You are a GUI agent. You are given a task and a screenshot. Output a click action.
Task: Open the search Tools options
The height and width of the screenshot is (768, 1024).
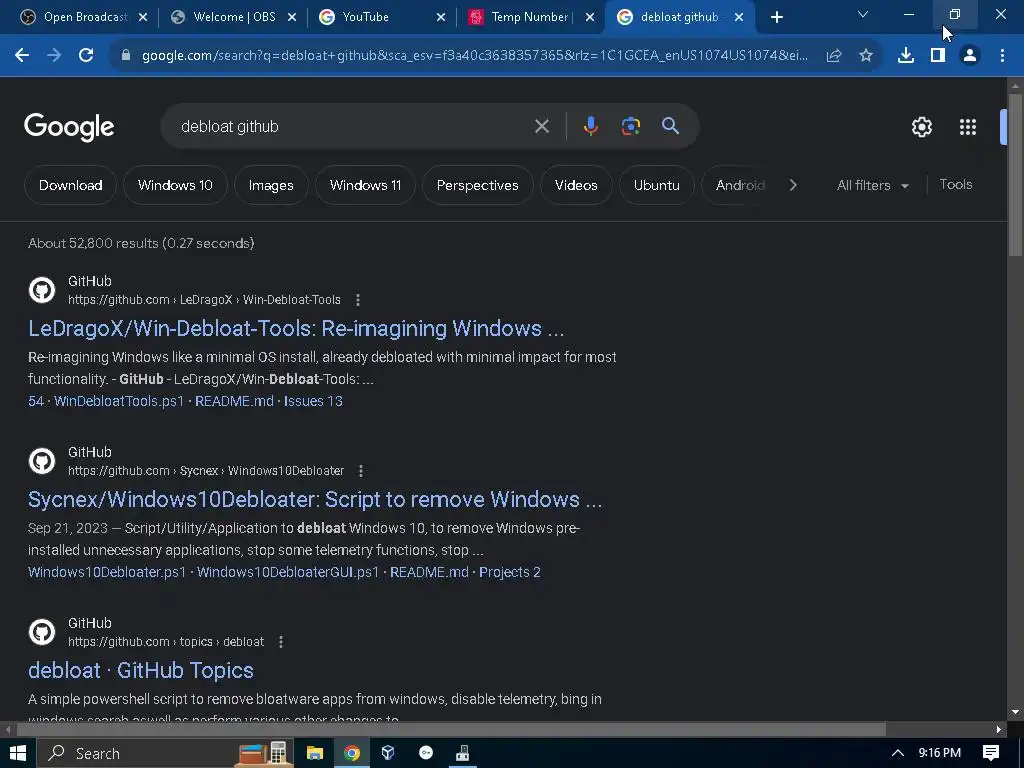click(955, 185)
